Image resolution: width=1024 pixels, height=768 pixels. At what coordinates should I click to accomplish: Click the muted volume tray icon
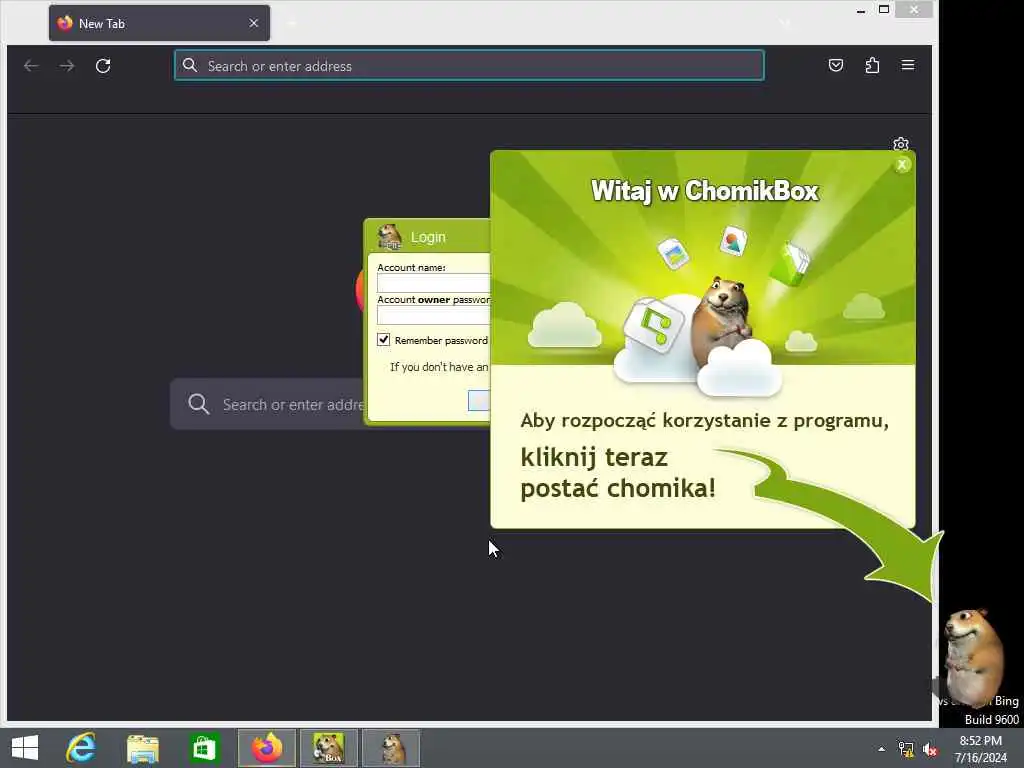tap(930, 750)
